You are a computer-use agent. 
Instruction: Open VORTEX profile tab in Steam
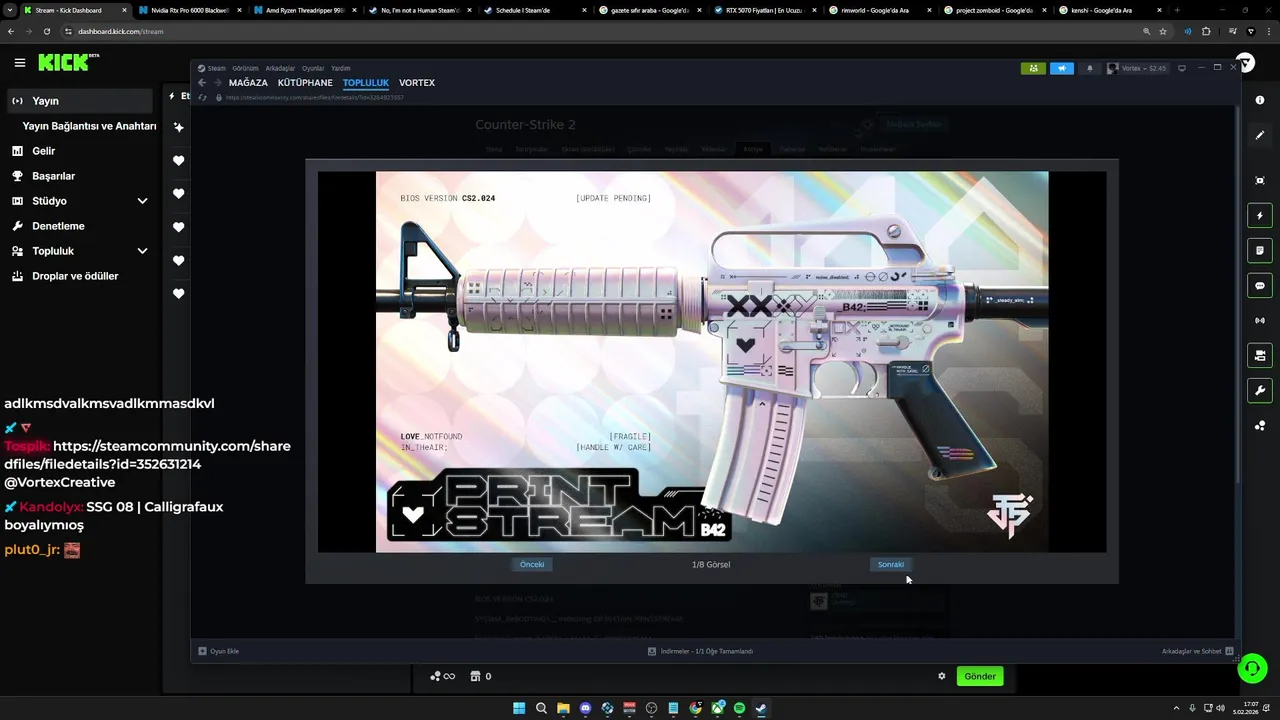click(417, 83)
